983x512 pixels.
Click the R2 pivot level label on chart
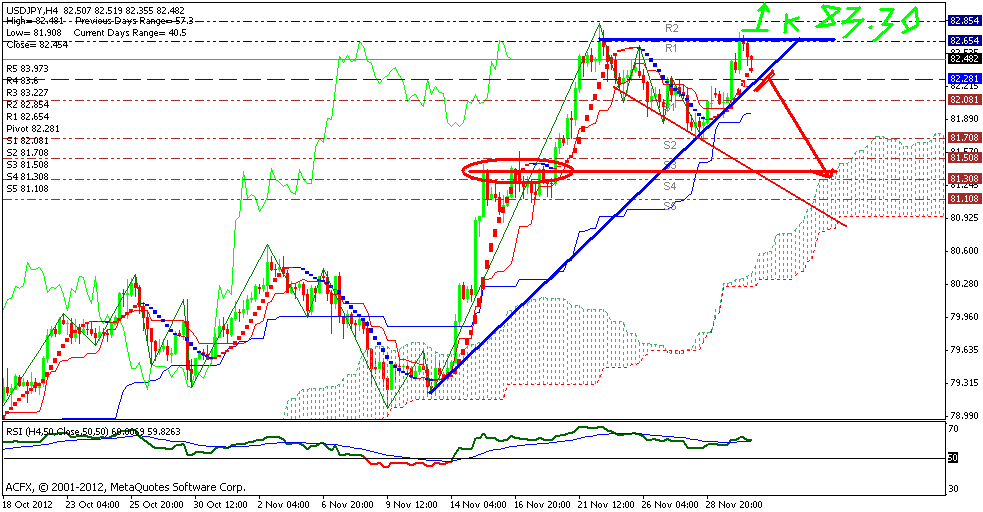672,28
